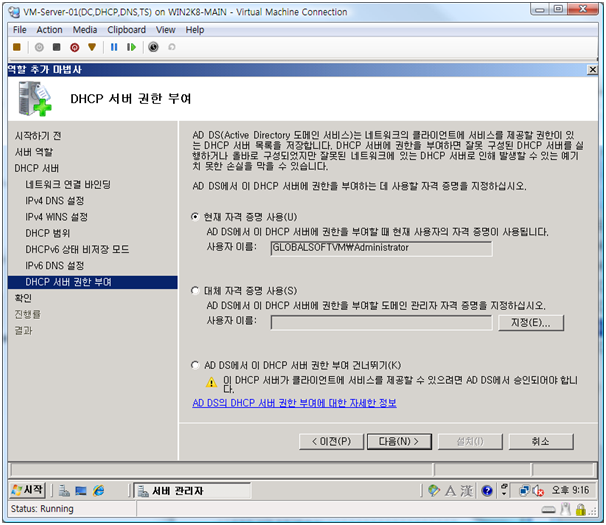
Task: Click the wizard server role header icon
Action: (x=35, y=99)
